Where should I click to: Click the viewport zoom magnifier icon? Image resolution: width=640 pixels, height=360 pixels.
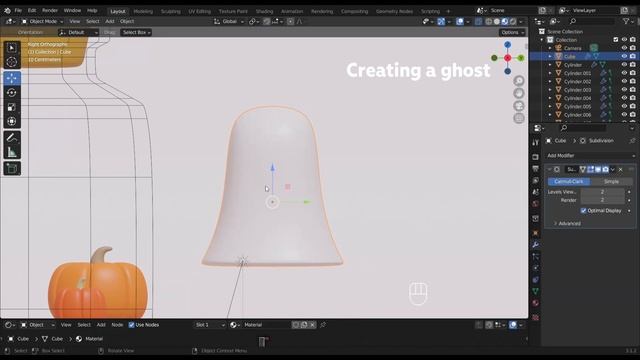click(x=519, y=81)
